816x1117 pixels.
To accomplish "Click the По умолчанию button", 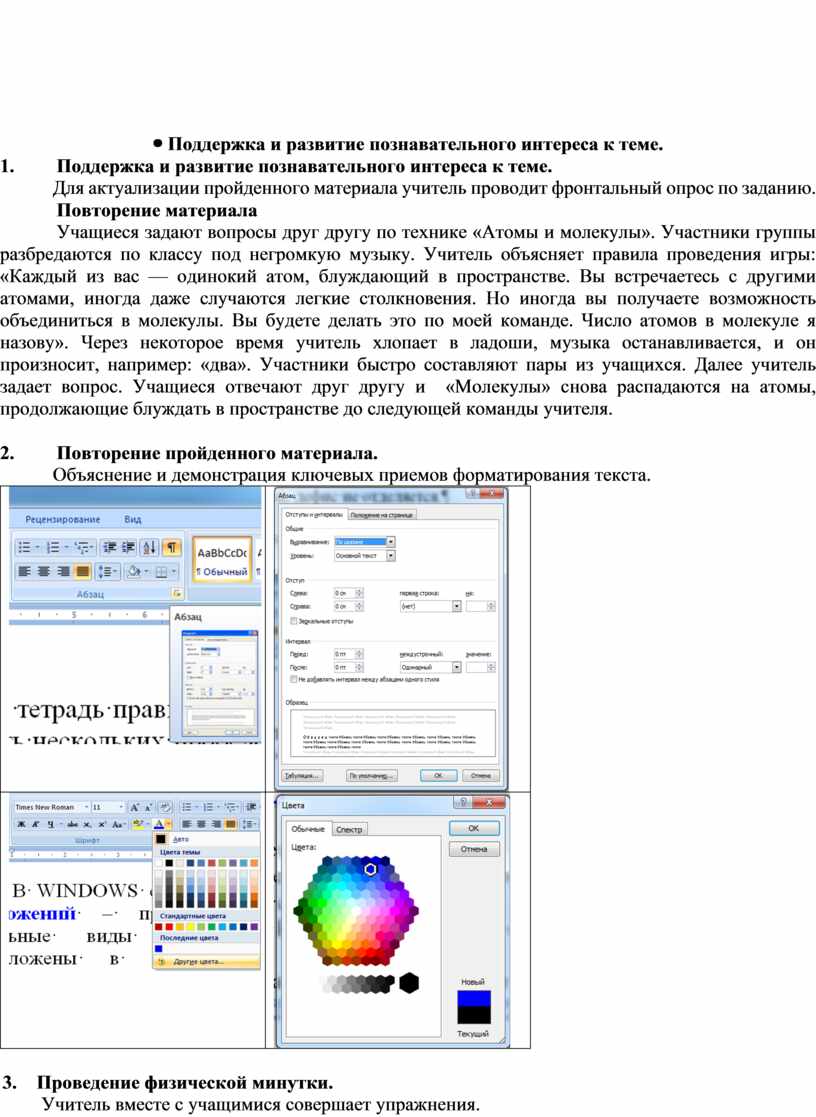I will coord(371,776).
